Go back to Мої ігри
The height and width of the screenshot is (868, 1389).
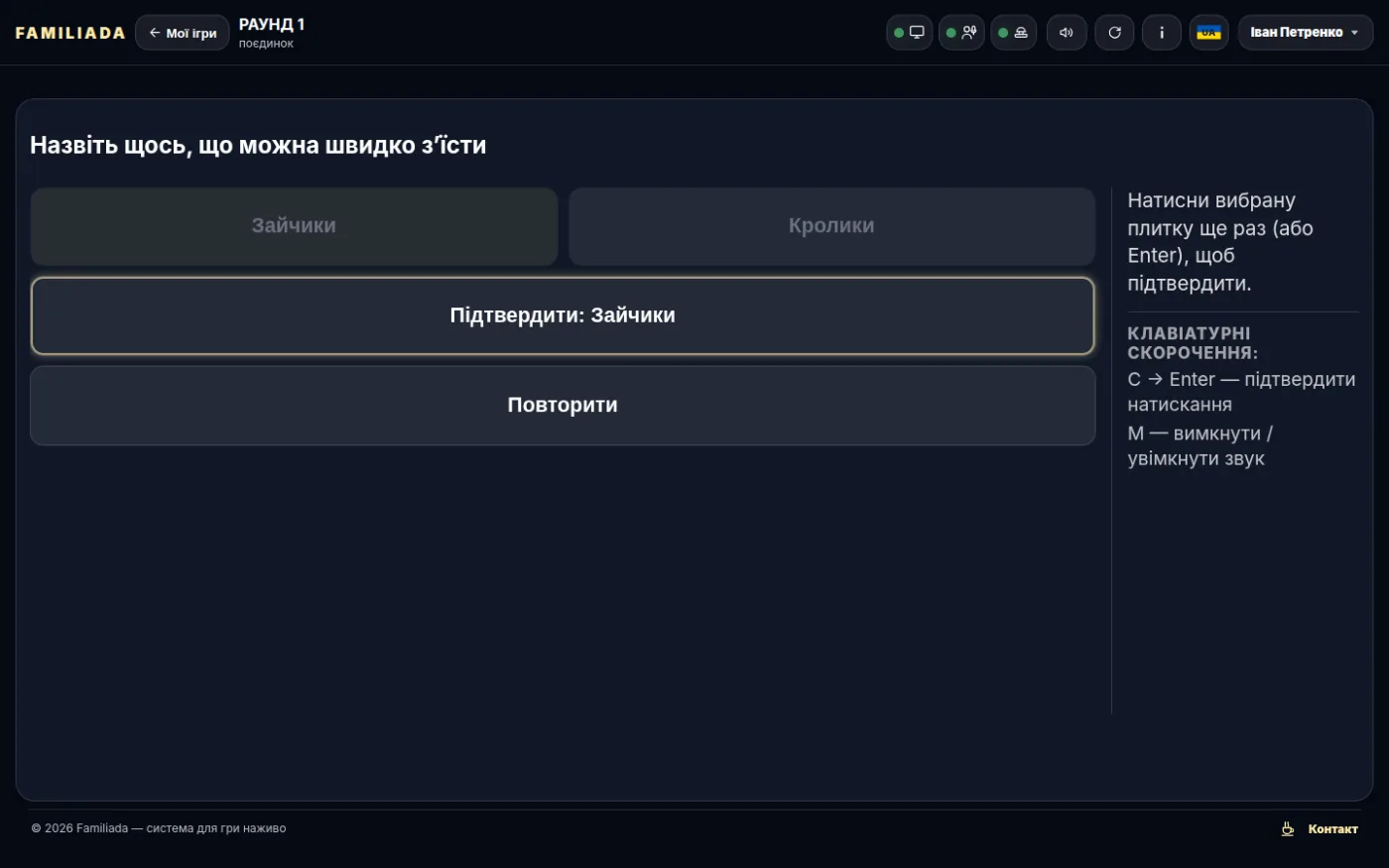tap(183, 33)
